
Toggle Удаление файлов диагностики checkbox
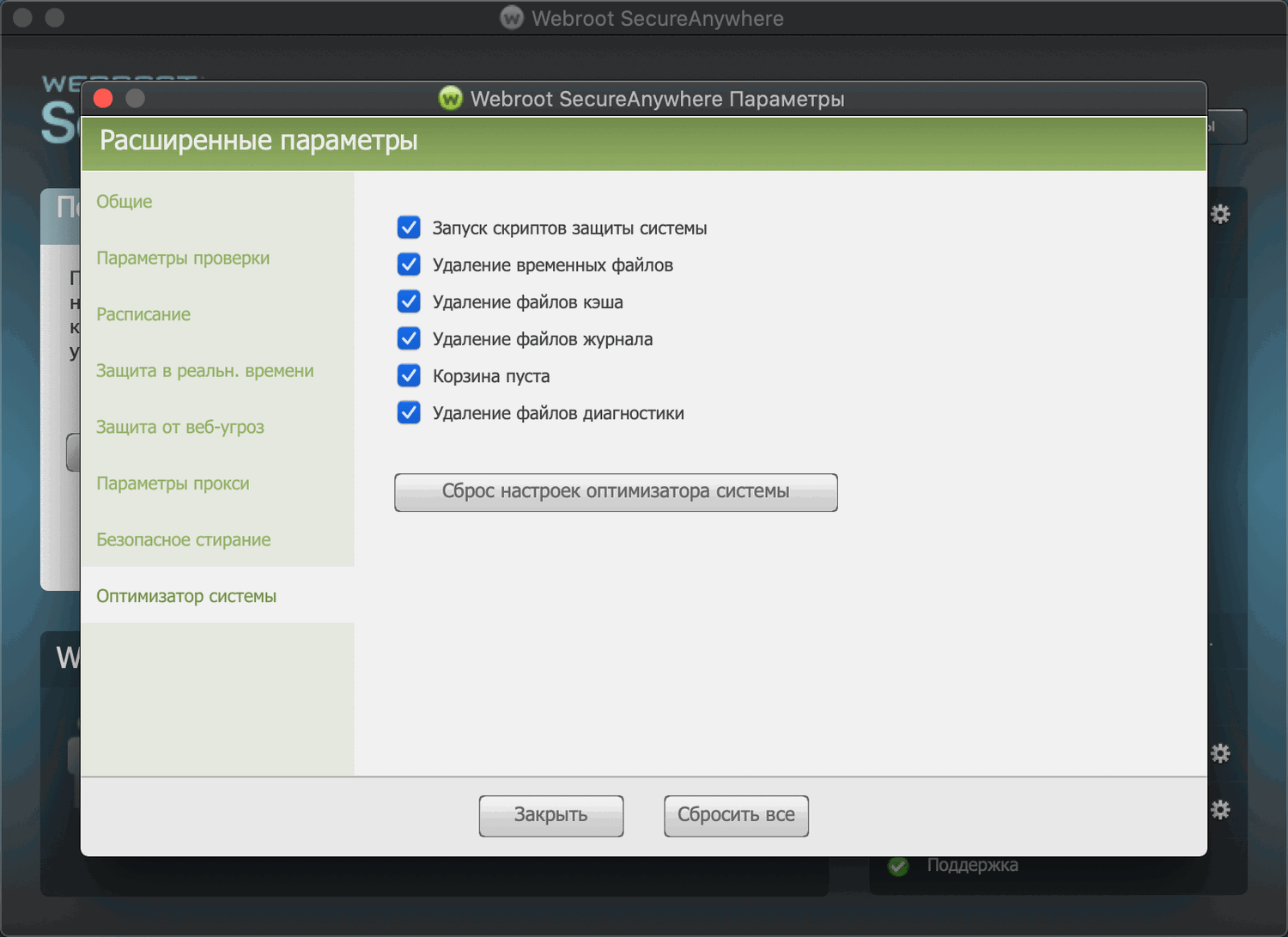click(x=409, y=412)
